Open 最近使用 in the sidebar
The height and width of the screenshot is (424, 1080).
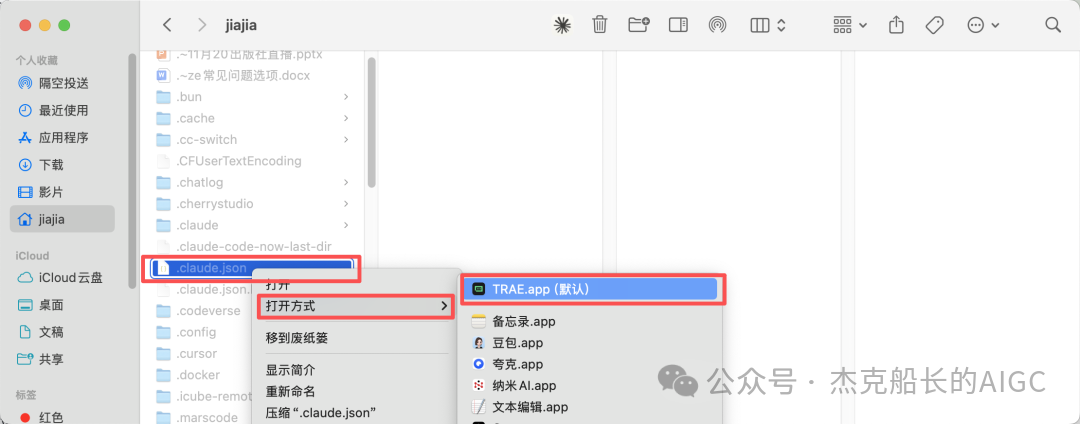point(63,110)
